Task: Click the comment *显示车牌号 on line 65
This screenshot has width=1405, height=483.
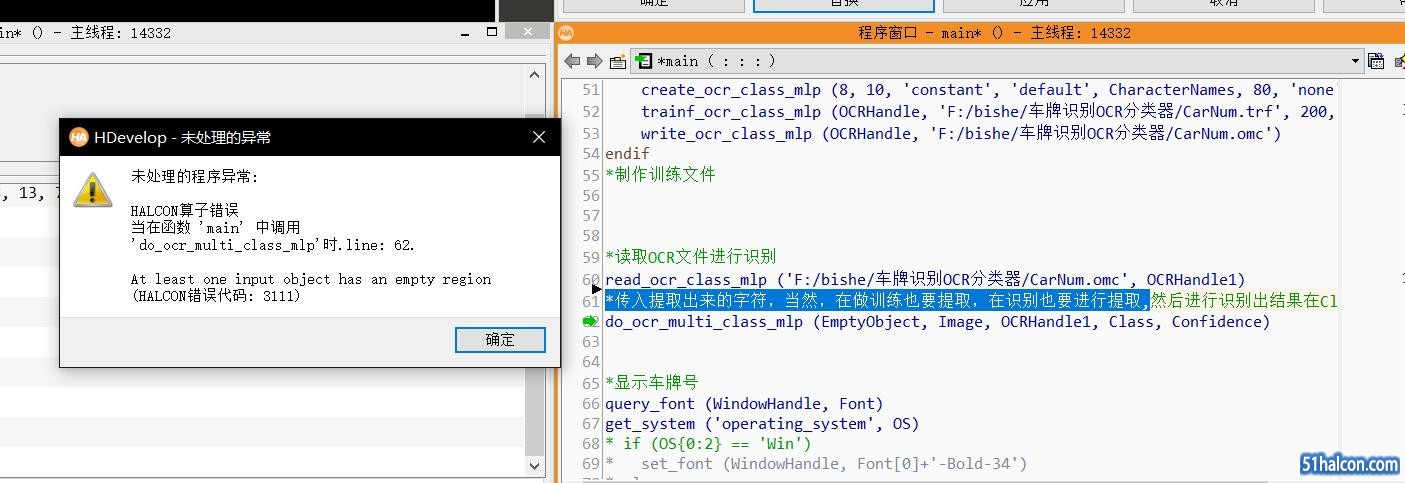Action: coord(652,383)
